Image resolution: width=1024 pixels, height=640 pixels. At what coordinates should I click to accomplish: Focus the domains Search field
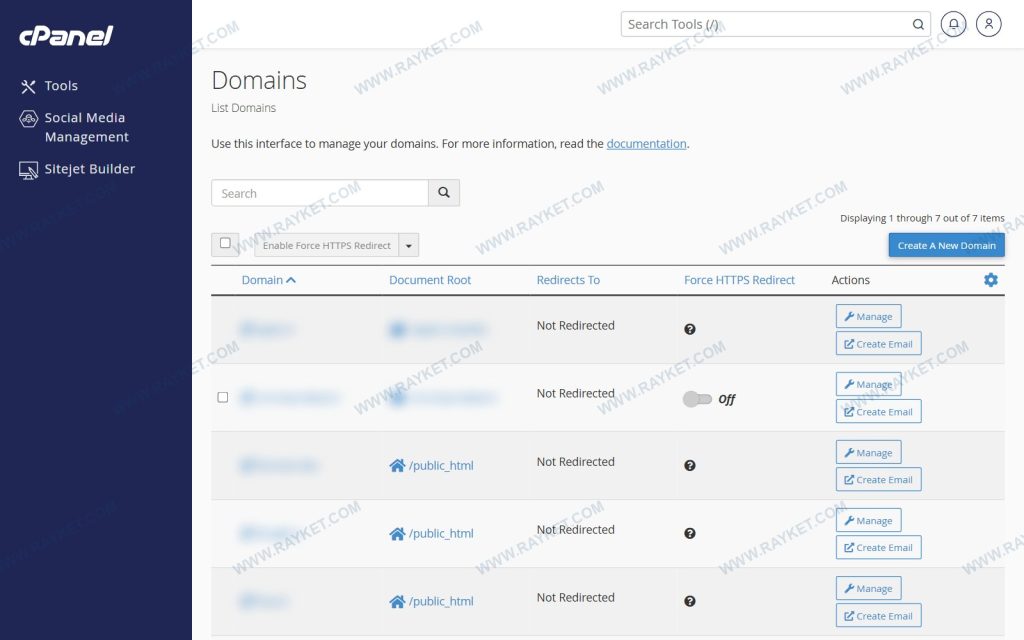(319, 193)
